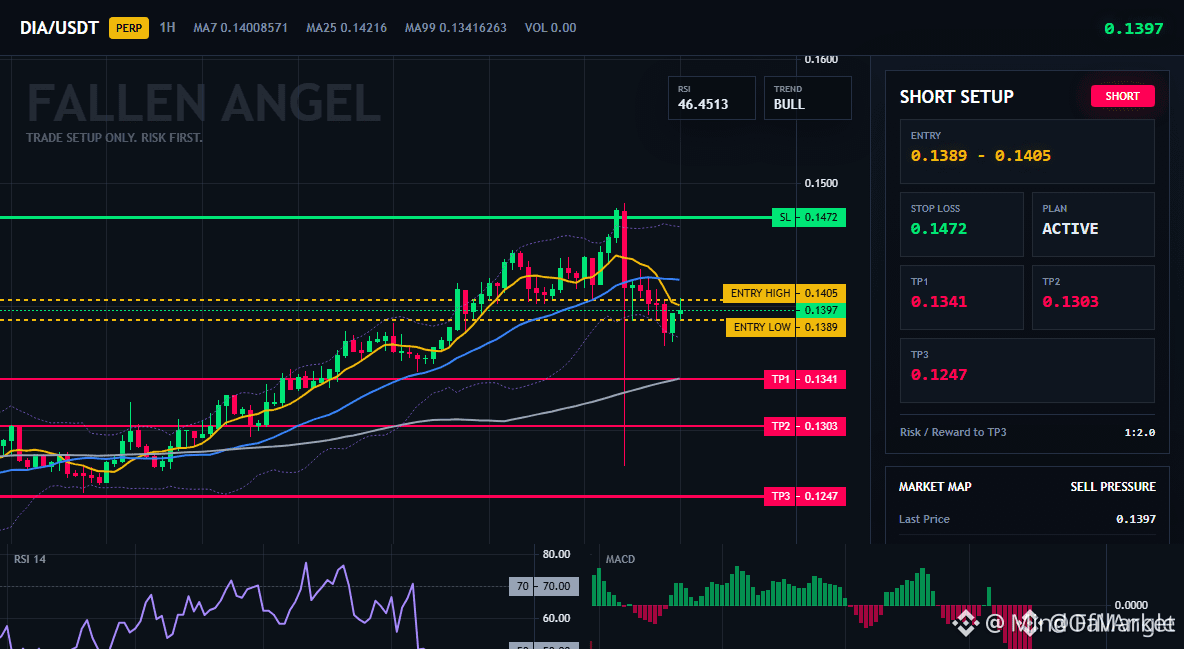Click the red SHORT badge
This screenshot has width=1184, height=649.
click(1122, 96)
